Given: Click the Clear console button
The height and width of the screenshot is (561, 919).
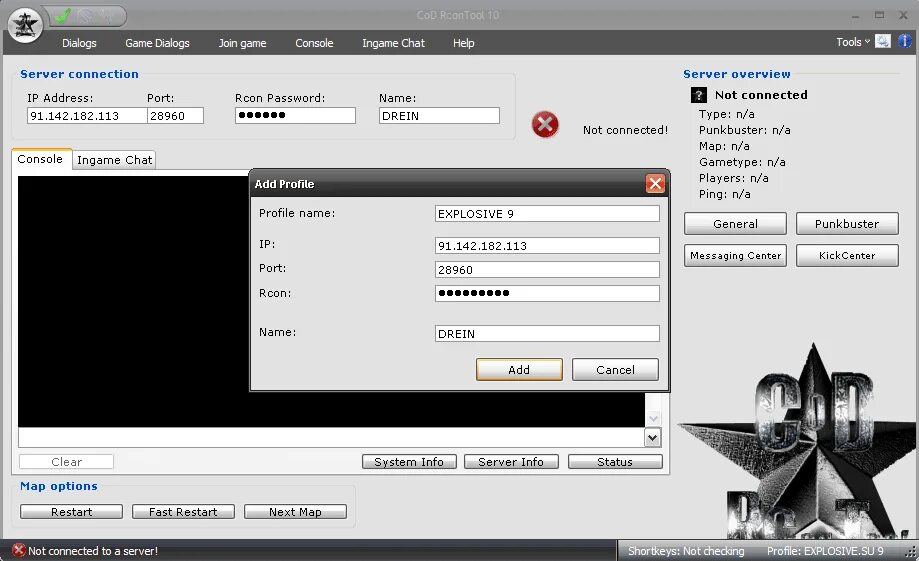Looking at the screenshot, I should 66,461.
